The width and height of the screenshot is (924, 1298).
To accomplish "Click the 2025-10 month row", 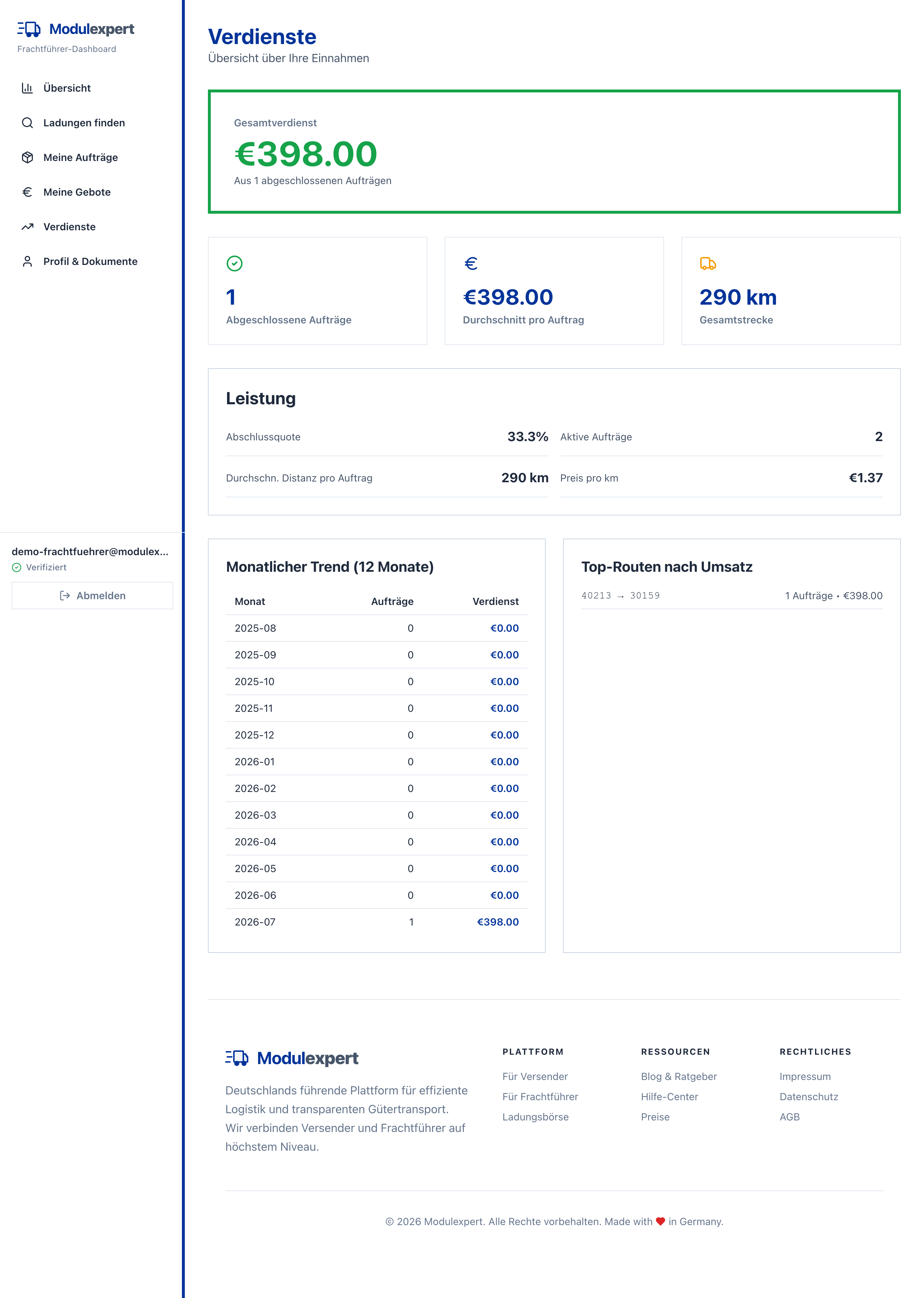I will (377, 682).
